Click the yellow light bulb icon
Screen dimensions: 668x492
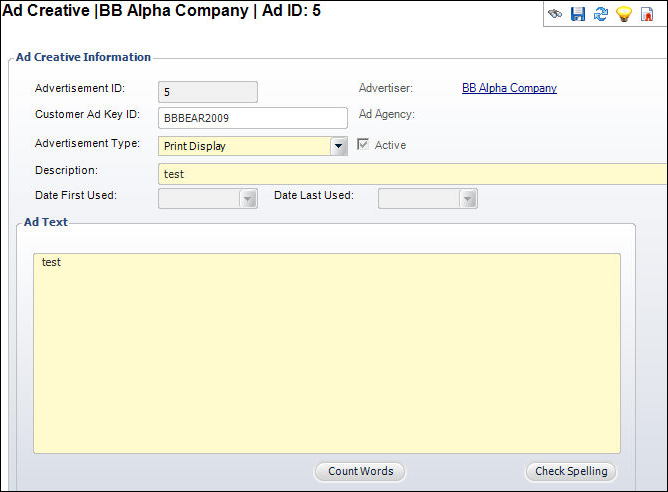tap(624, 14)
